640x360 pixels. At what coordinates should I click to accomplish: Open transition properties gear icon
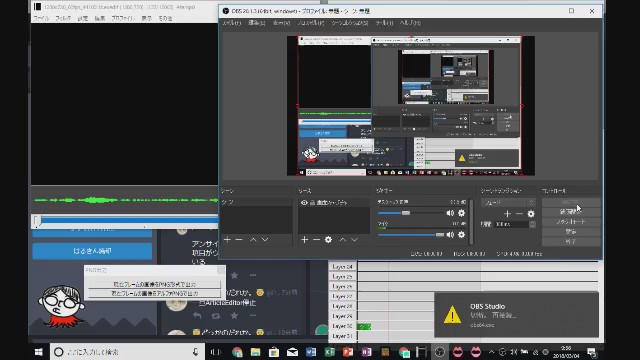(531, 213)
